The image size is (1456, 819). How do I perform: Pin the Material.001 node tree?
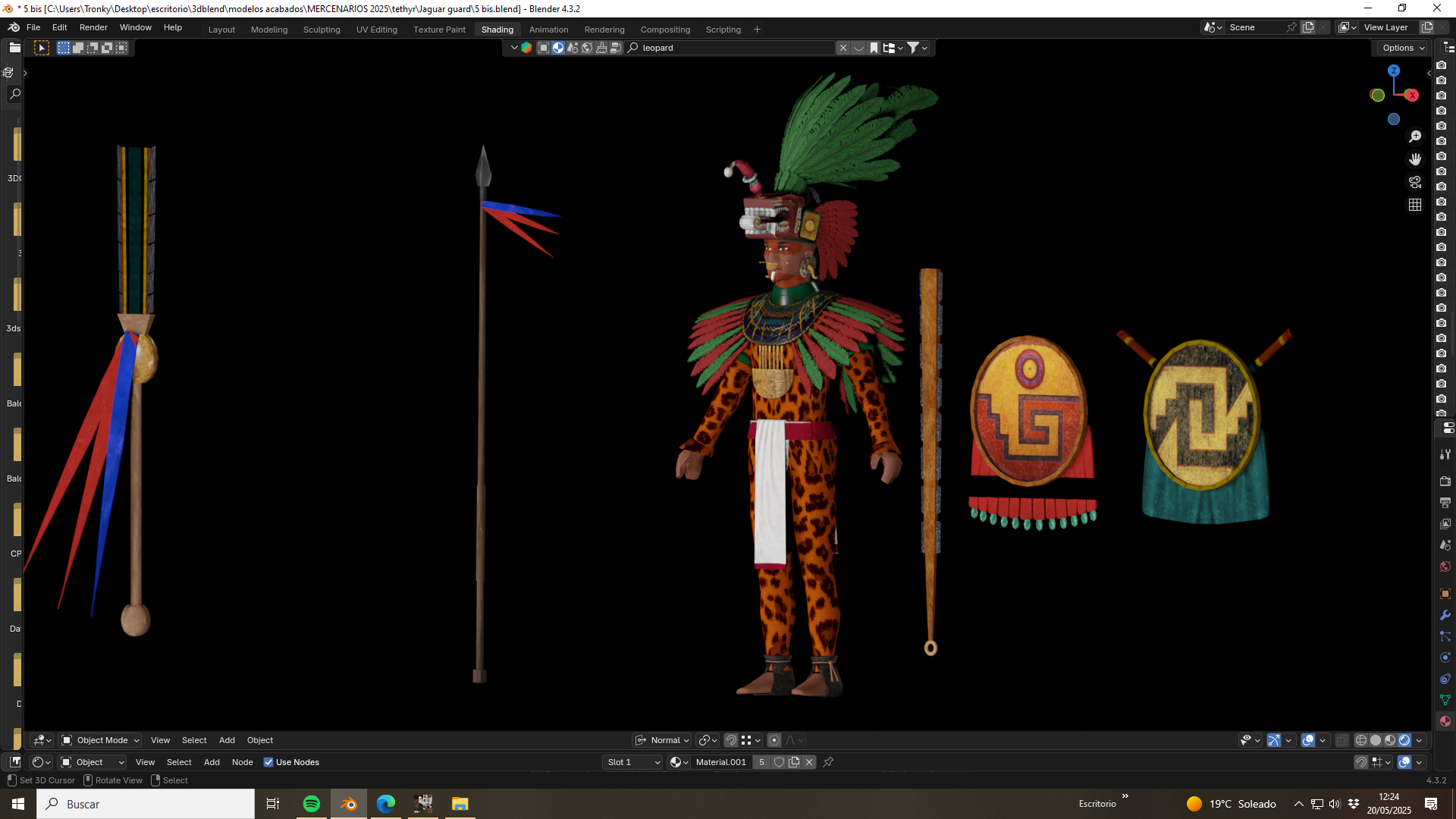pos(828,762)
